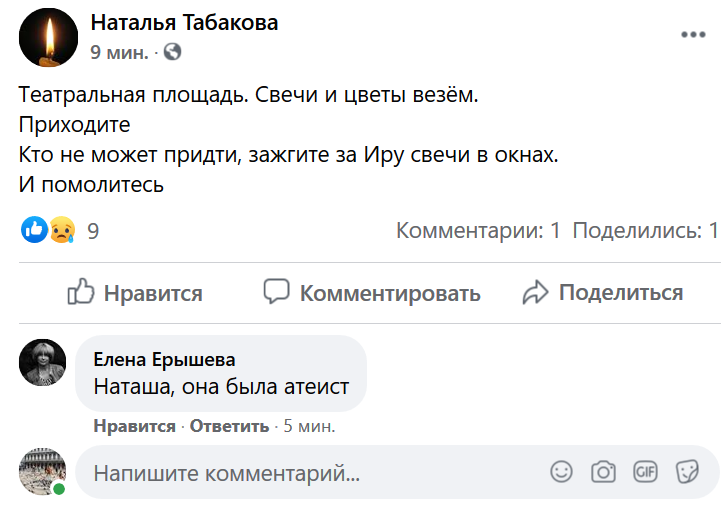Open Елена Ерышева's commenter avatar

[x=43, y=363]
